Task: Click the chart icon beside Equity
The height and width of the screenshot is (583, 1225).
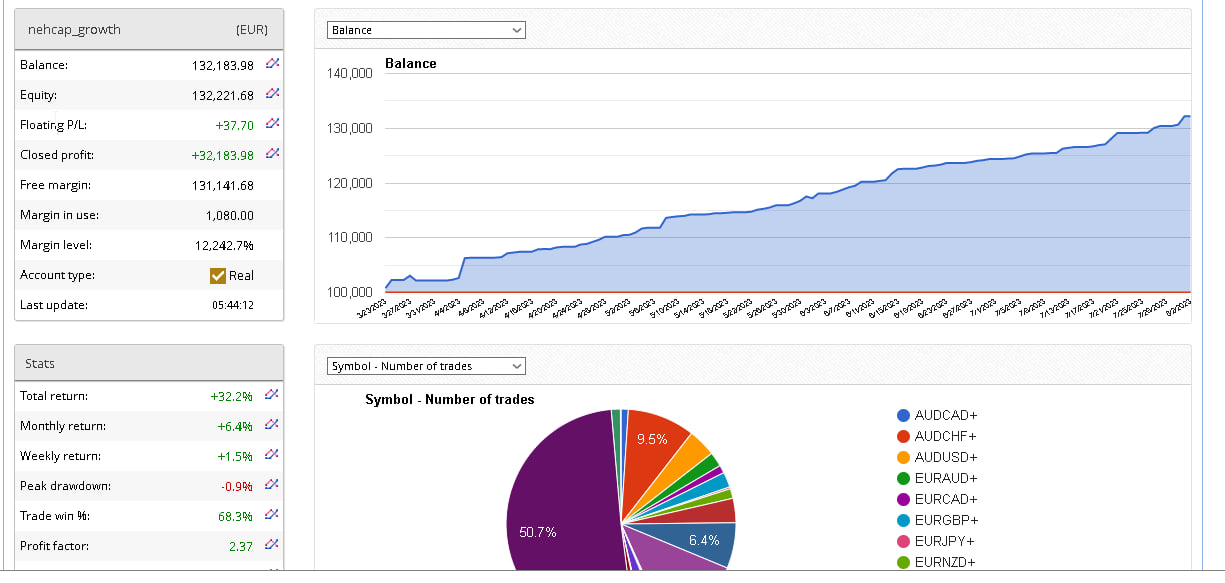Action: (x=272, y=94)
